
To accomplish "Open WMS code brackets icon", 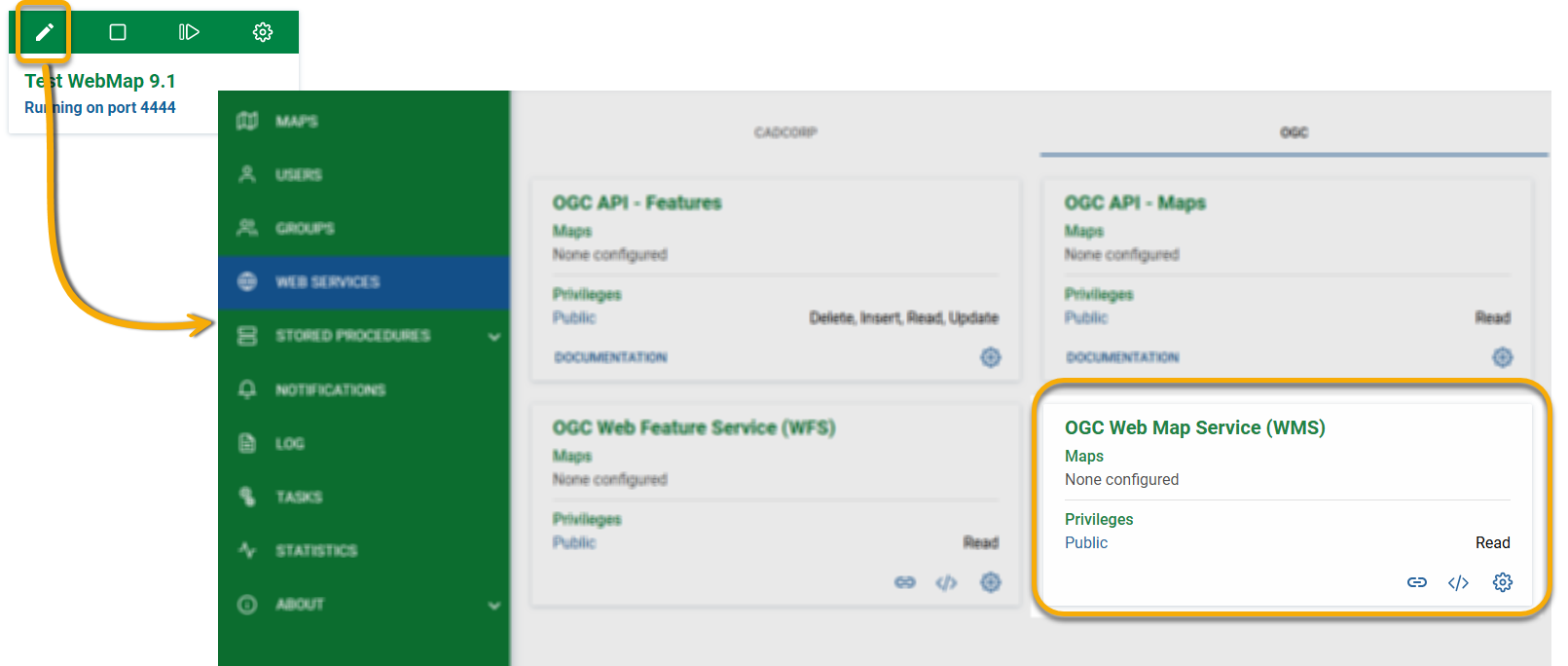I will (1458, 582).
